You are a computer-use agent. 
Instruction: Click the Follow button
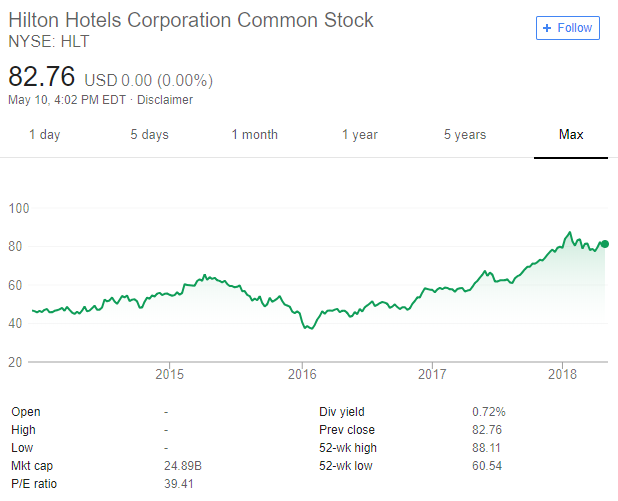point(567,28)
